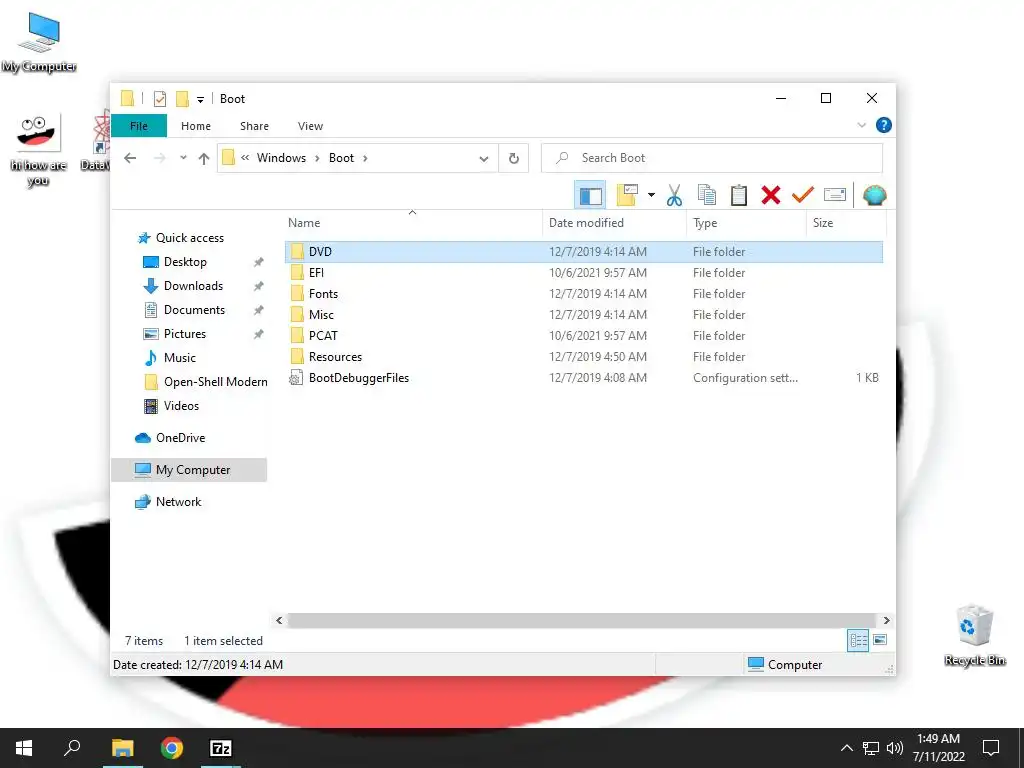The height and width of the screenshot is (768, 1024).
Task: Click Boot in the address breadcrumb
Action: click(x=342, y=158)
